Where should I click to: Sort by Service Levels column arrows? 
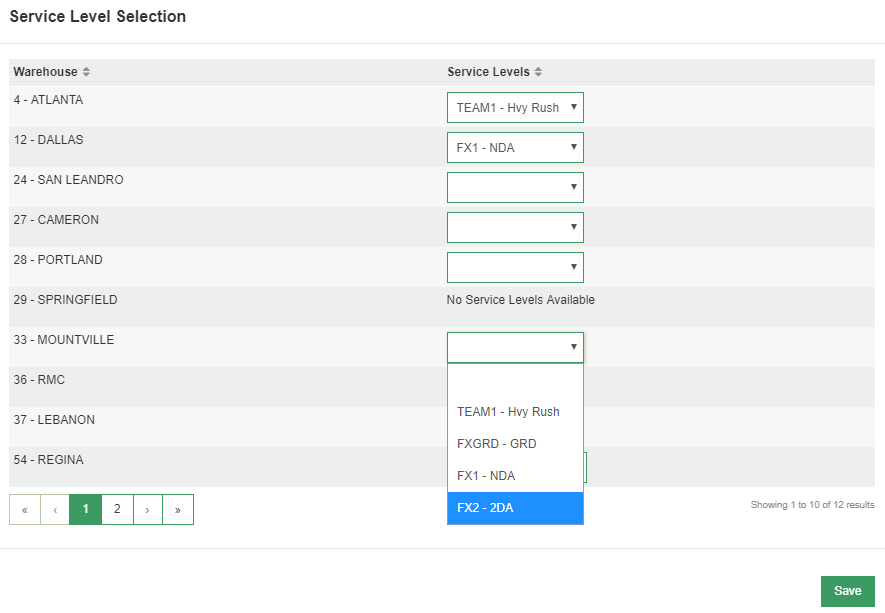538,72
